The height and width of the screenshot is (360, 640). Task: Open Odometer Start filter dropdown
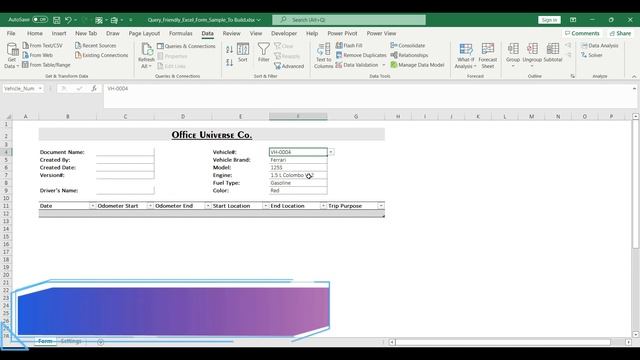(x=150, y=206)
